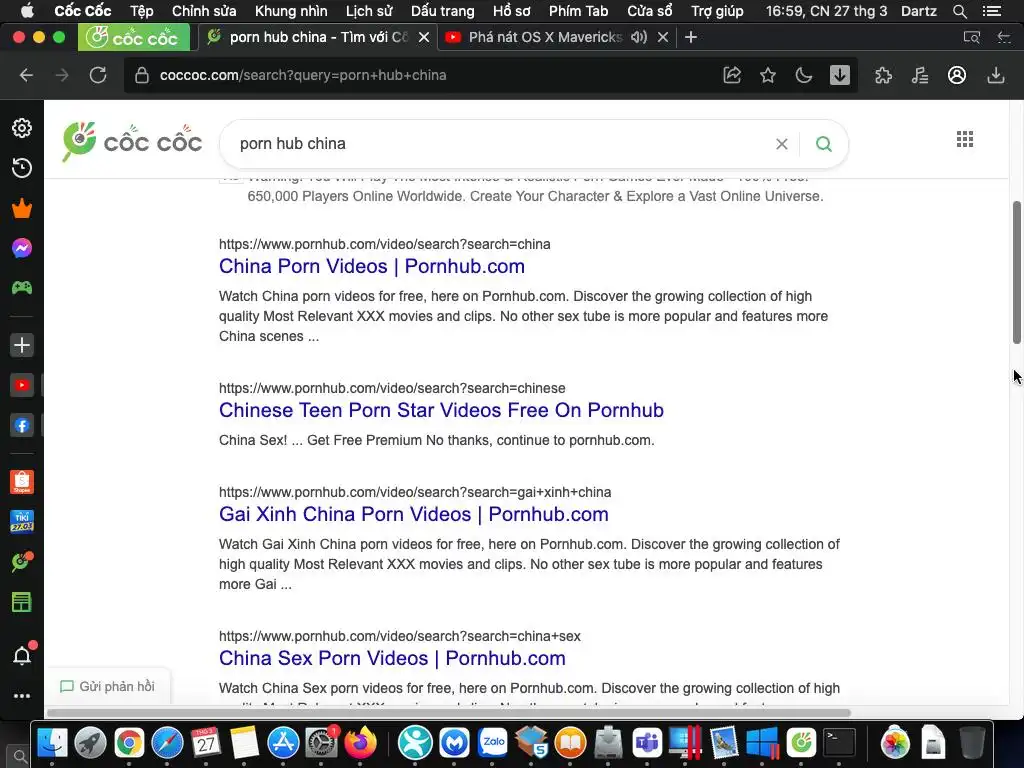Open the green gamepad games icon
Screen dimensions: 1024x768
[x=22, y=287]
